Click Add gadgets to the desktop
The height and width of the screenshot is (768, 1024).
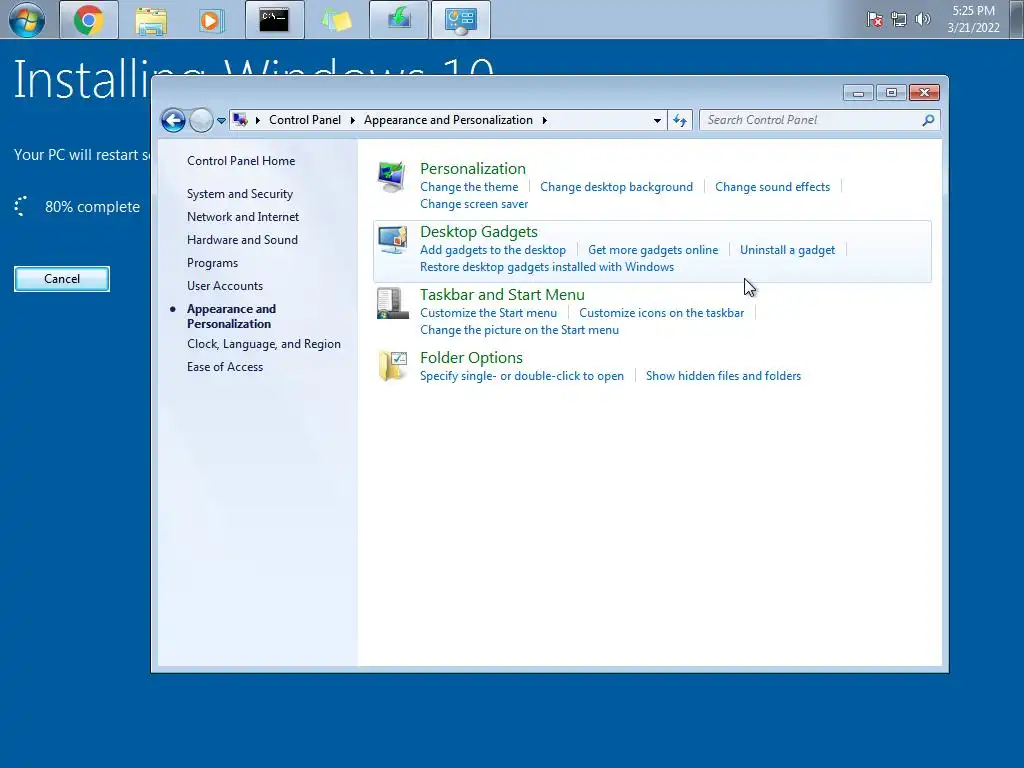[x=493, y=250]
